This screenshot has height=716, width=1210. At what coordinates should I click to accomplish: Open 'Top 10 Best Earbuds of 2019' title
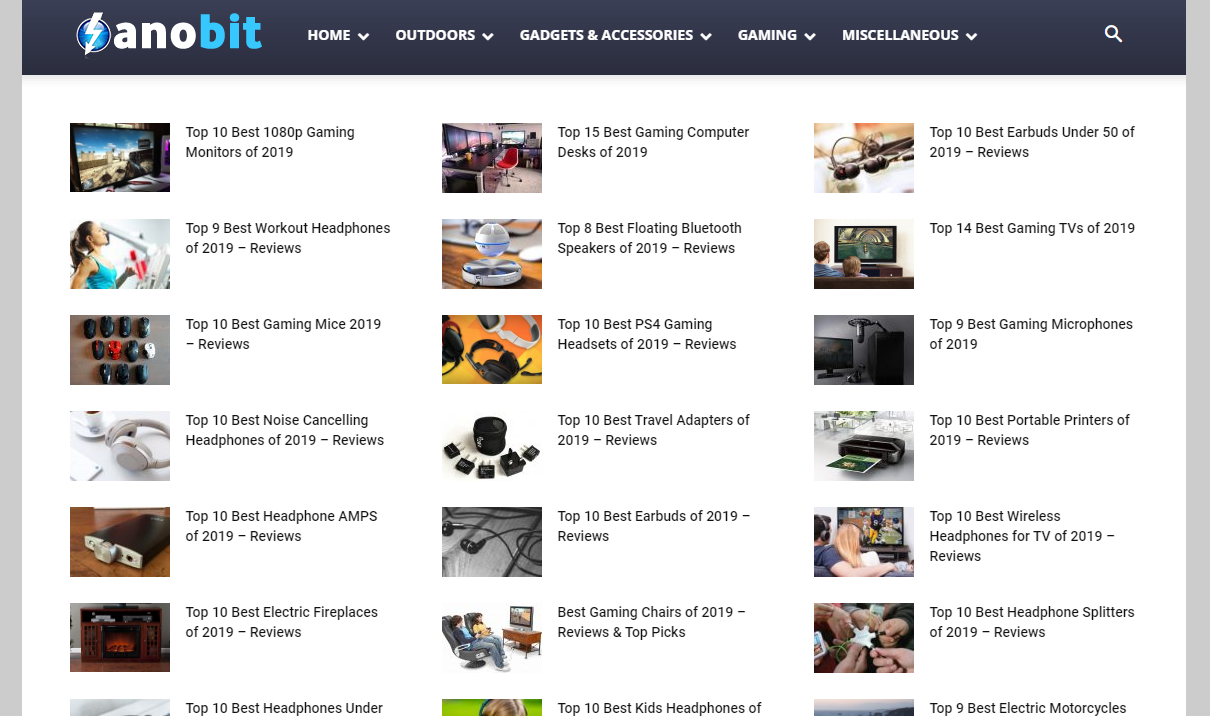click(x=654, y=526)
